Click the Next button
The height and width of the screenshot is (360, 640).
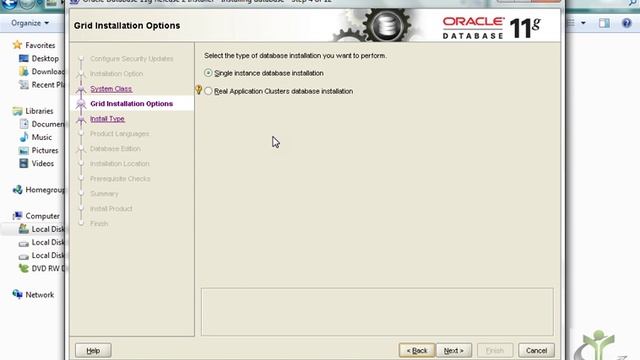coord(454,350)
